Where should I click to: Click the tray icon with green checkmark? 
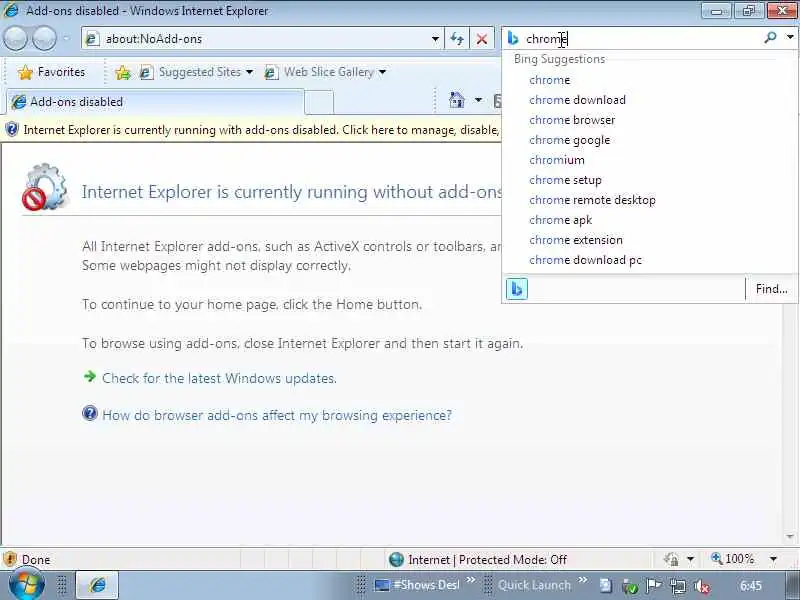click(x=630, y=587)
